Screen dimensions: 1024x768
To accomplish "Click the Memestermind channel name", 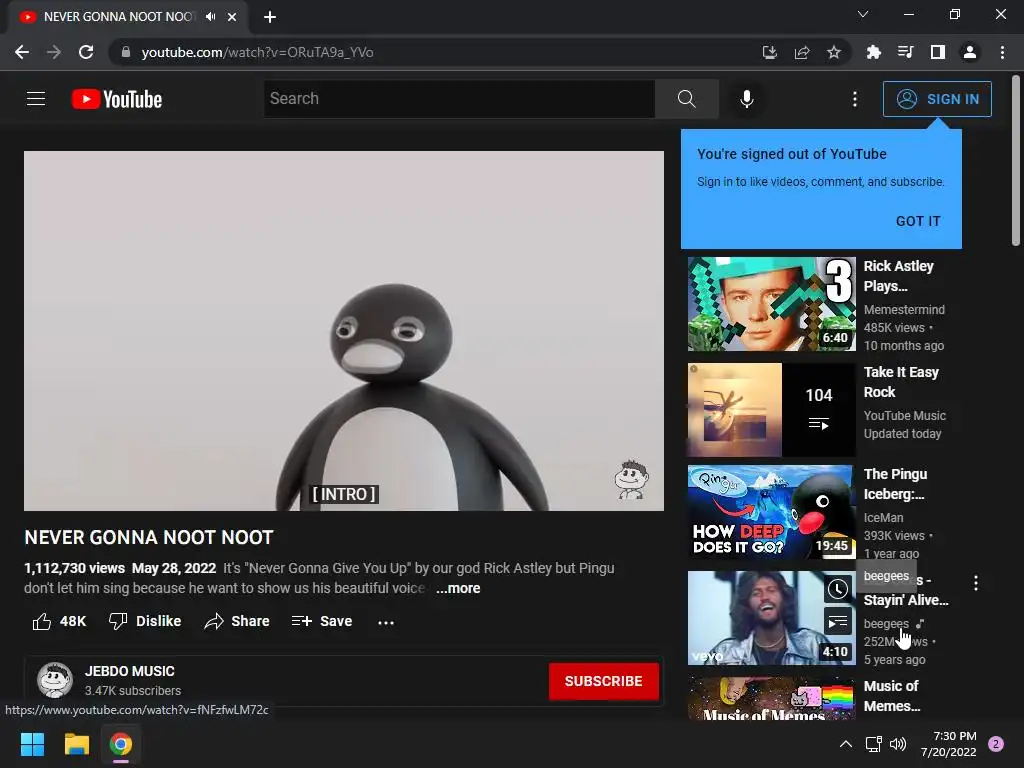I will 904,310.
